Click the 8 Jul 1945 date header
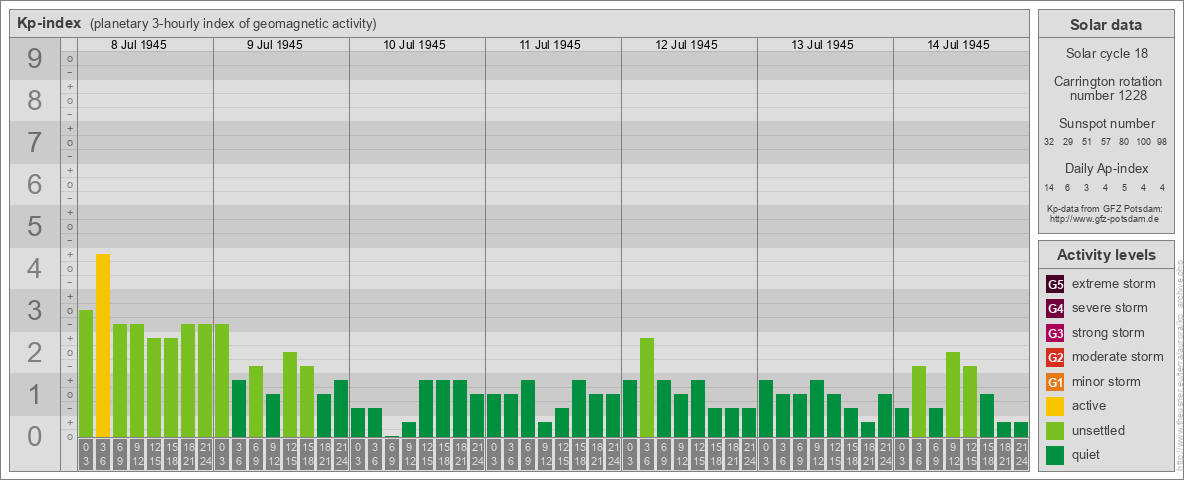Viewport: 1184px width, 480px height. [x=139, y=45]
